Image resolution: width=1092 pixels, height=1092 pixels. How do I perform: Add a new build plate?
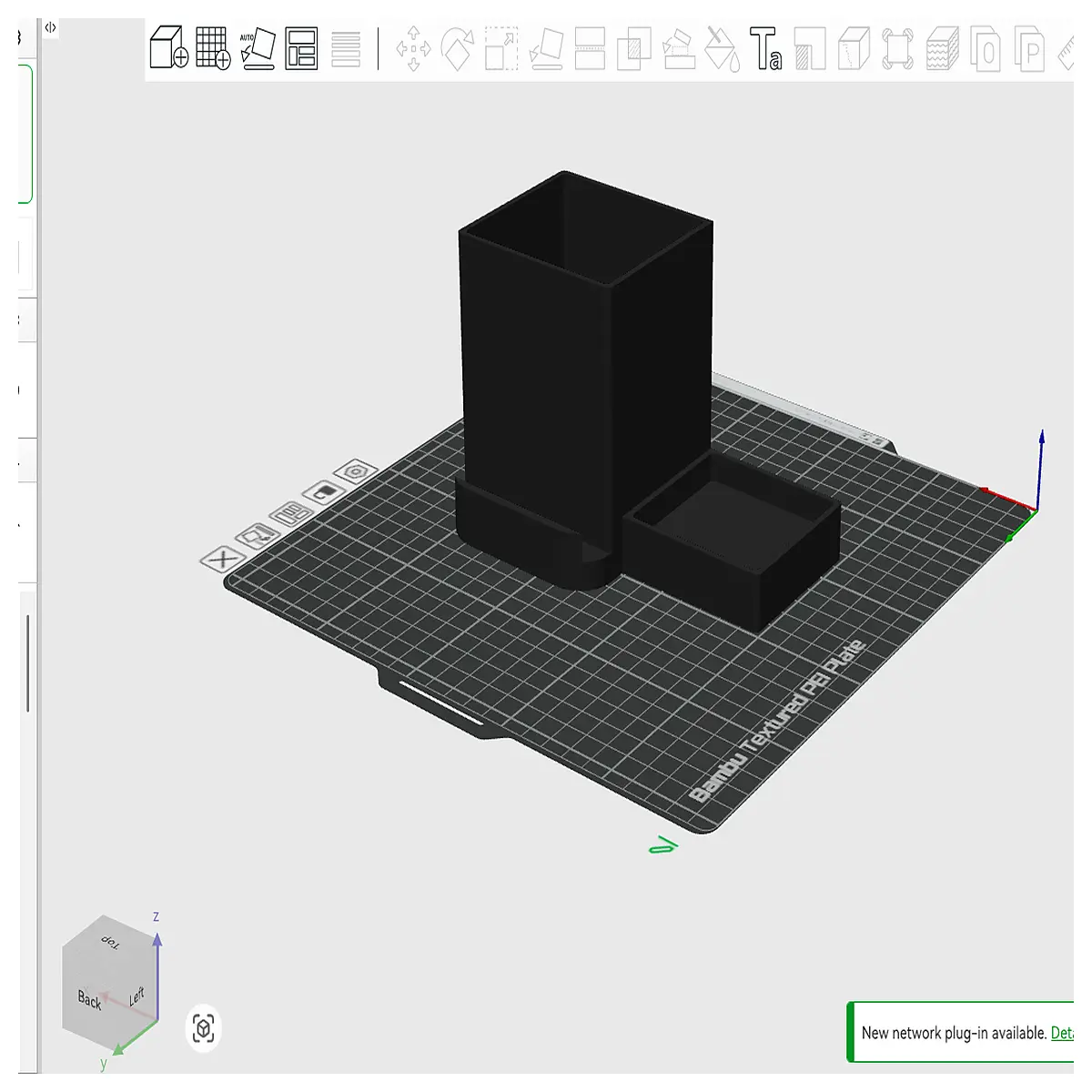click(x=214, y=47)
